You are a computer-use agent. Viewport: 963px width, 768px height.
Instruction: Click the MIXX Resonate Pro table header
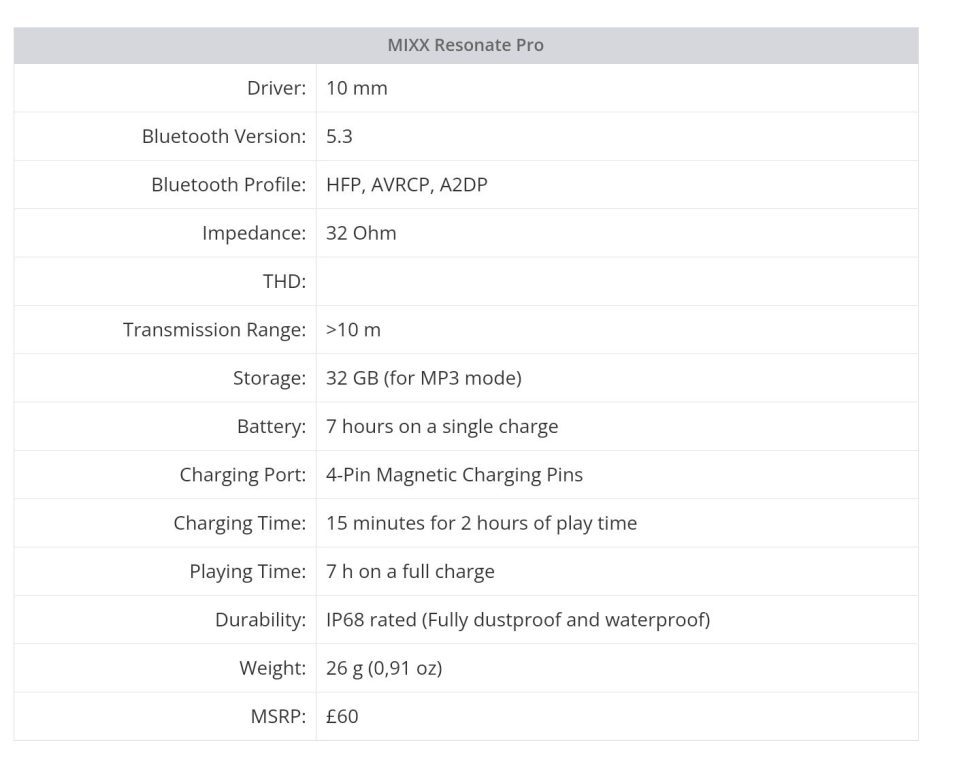click(x=465, y=45)
